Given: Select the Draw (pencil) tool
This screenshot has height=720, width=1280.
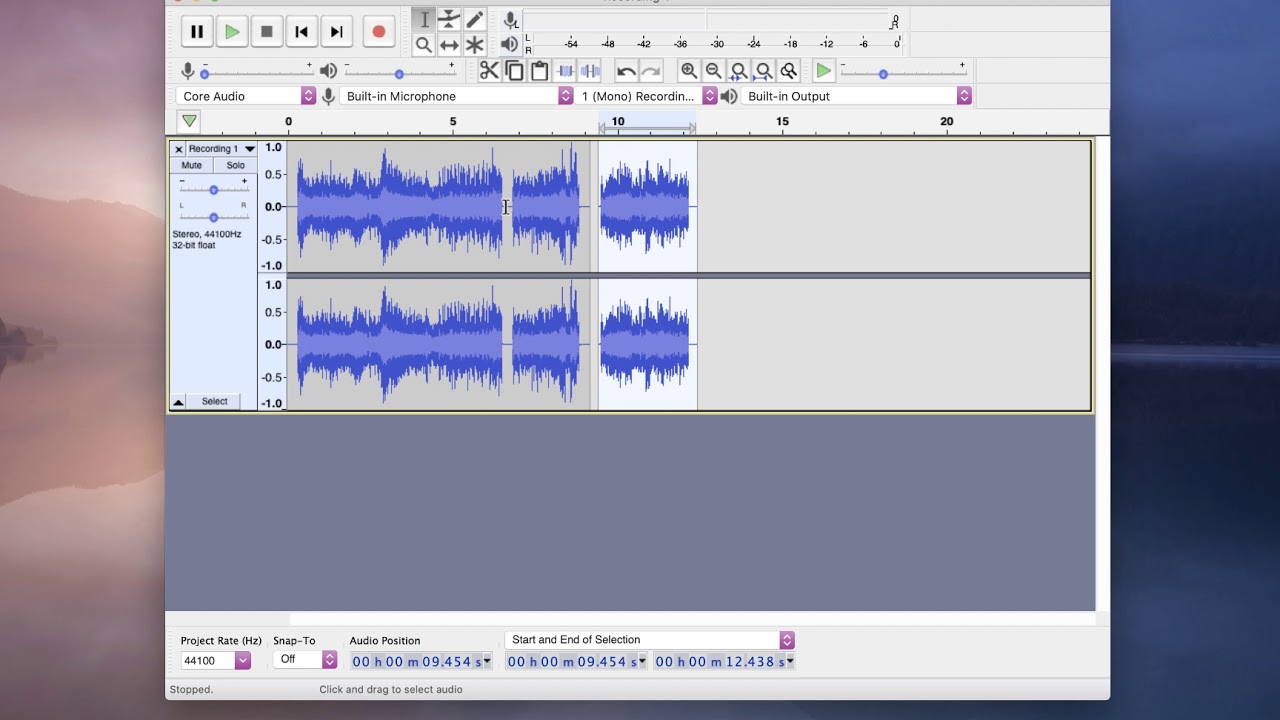Looking at the screenshot, I should click(x=474, y=20).
